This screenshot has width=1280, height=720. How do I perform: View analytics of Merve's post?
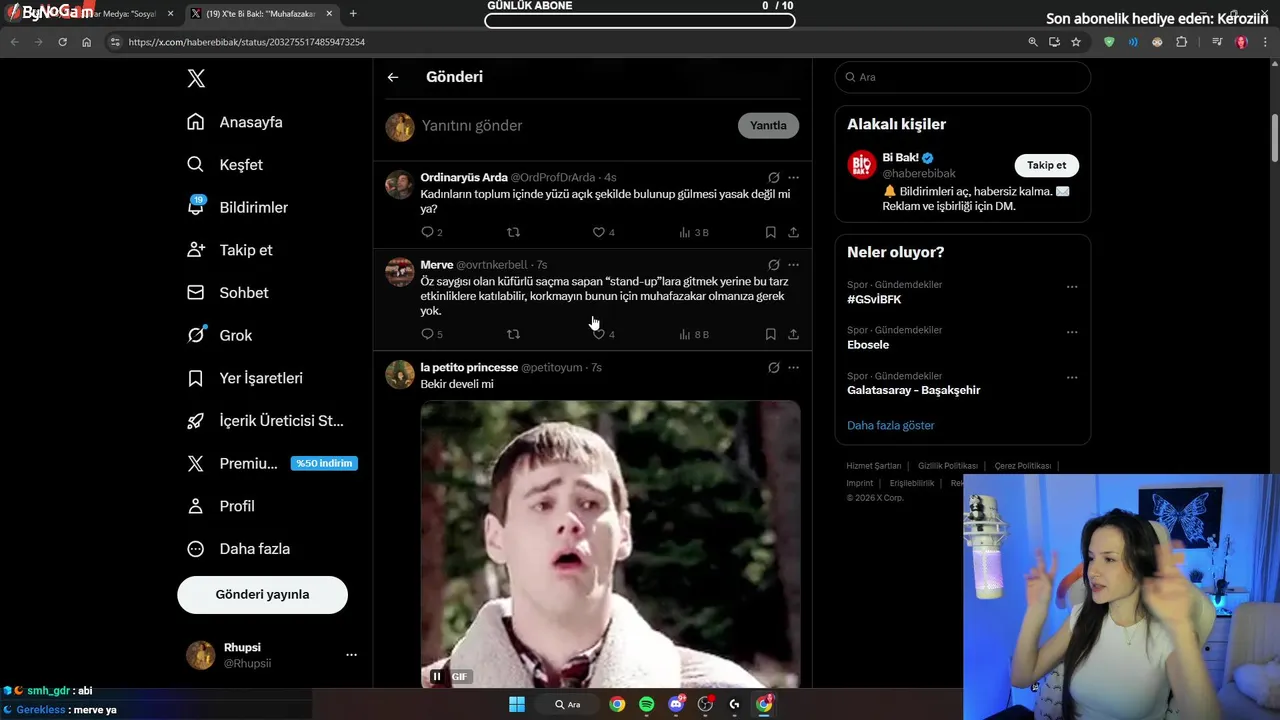click(x=693, y=334)
